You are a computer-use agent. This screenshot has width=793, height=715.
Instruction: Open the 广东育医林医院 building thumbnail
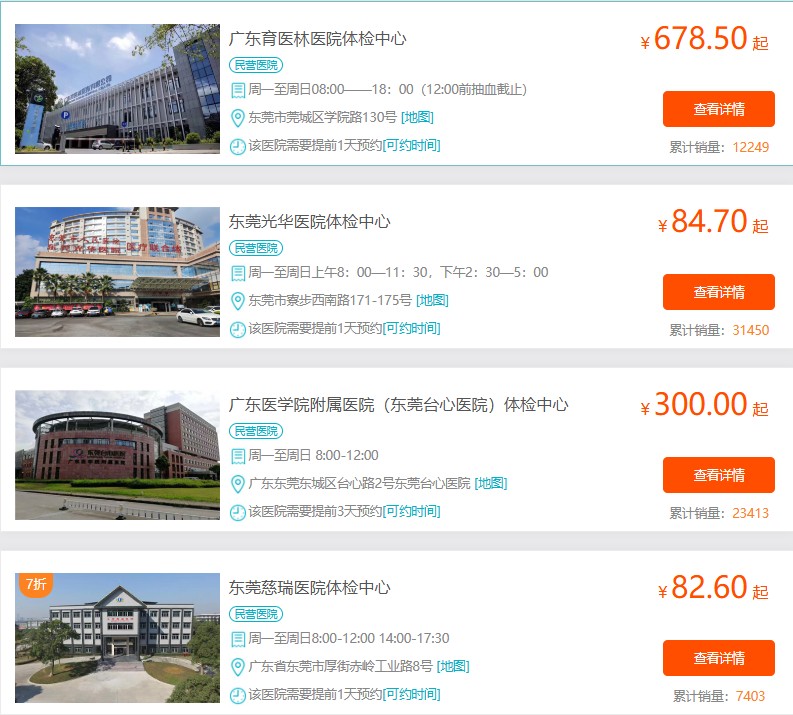tap(117, 89)
